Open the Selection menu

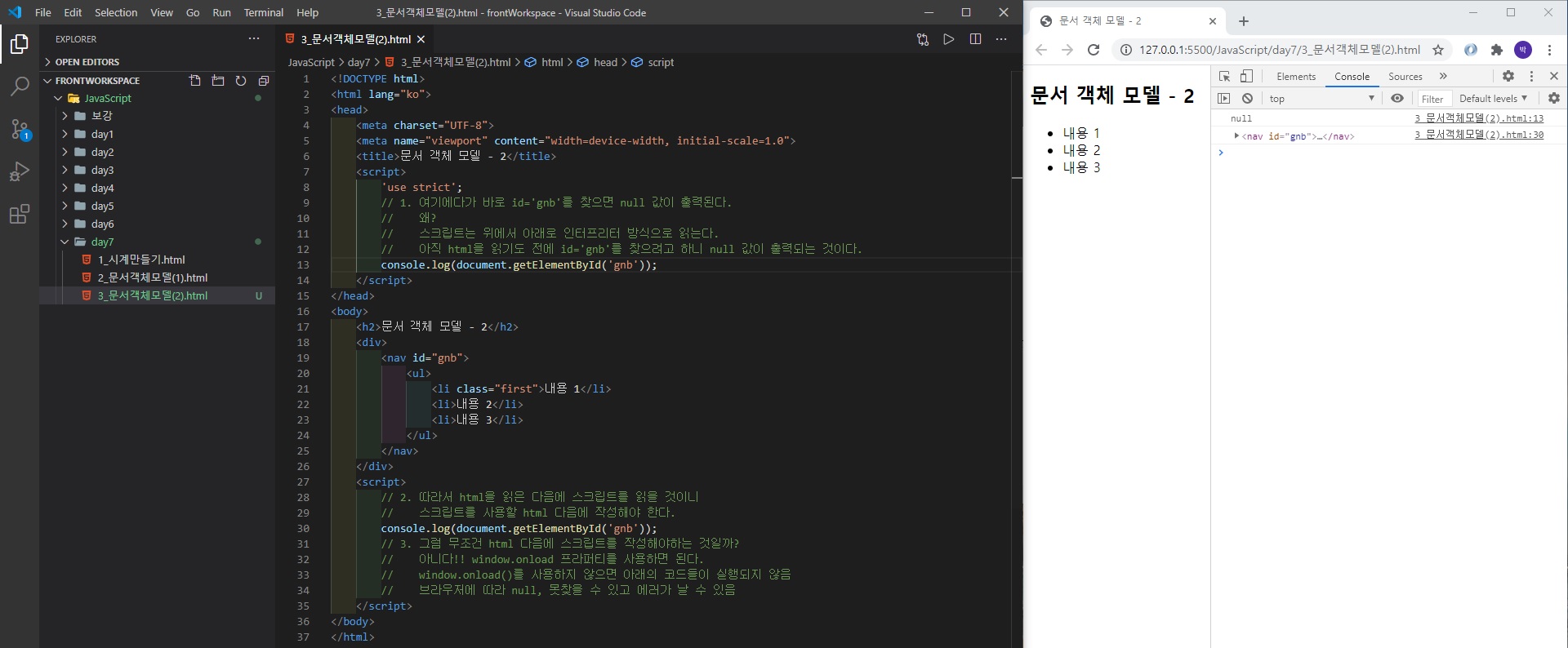tap(116, 12)
